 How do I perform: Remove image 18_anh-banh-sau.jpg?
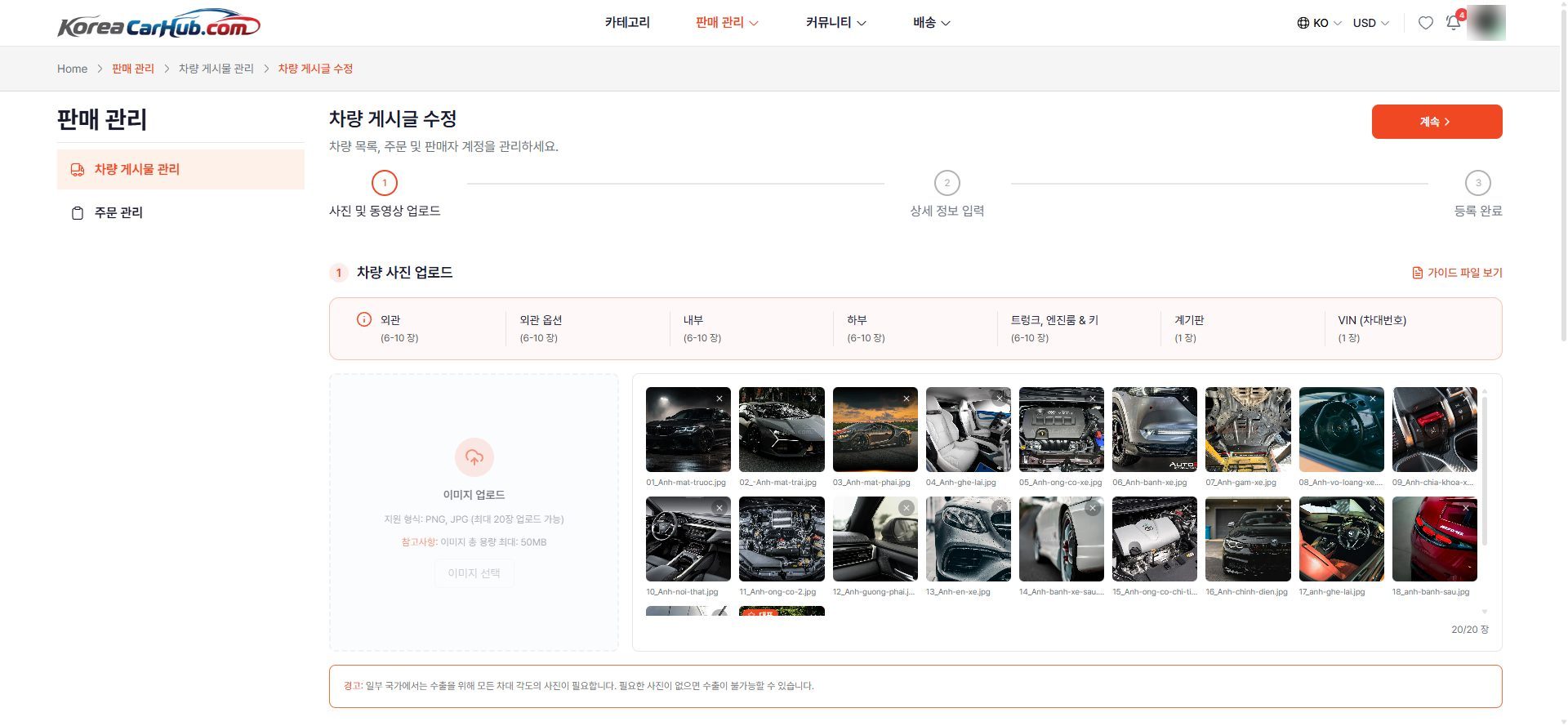(x=1466, y=508)
